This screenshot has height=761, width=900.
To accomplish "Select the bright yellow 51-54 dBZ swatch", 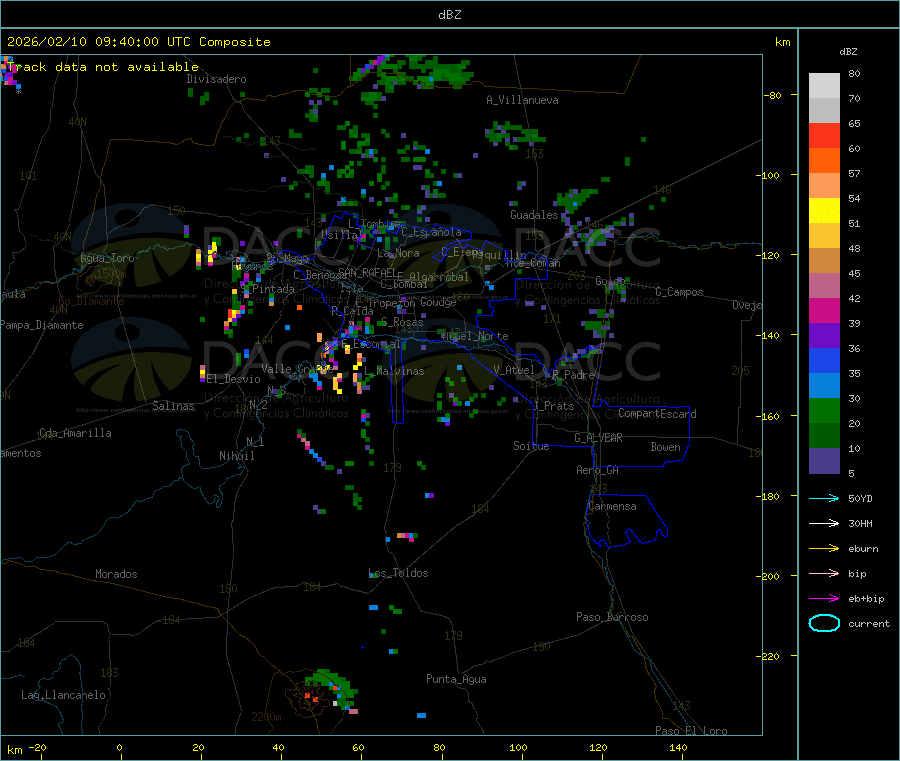I will pos(824,210).
